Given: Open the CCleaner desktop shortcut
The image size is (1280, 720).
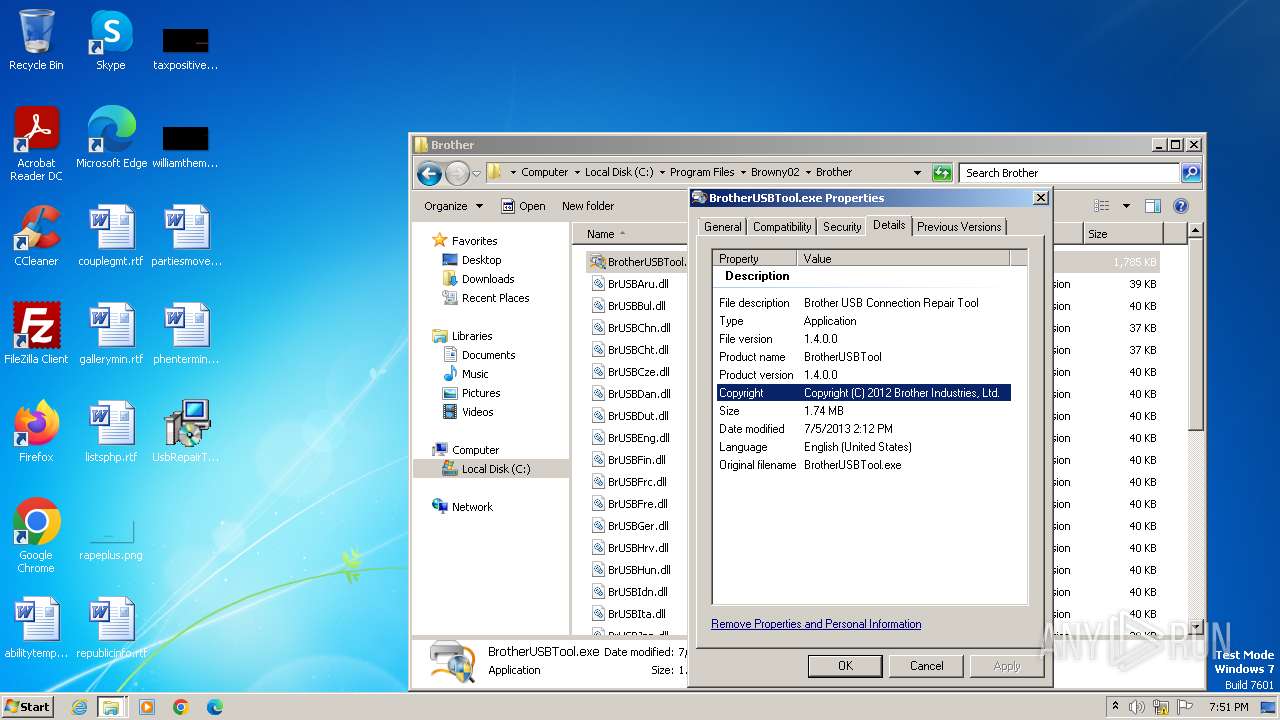Looking at the screenshot, I should [x=36, y=236].
